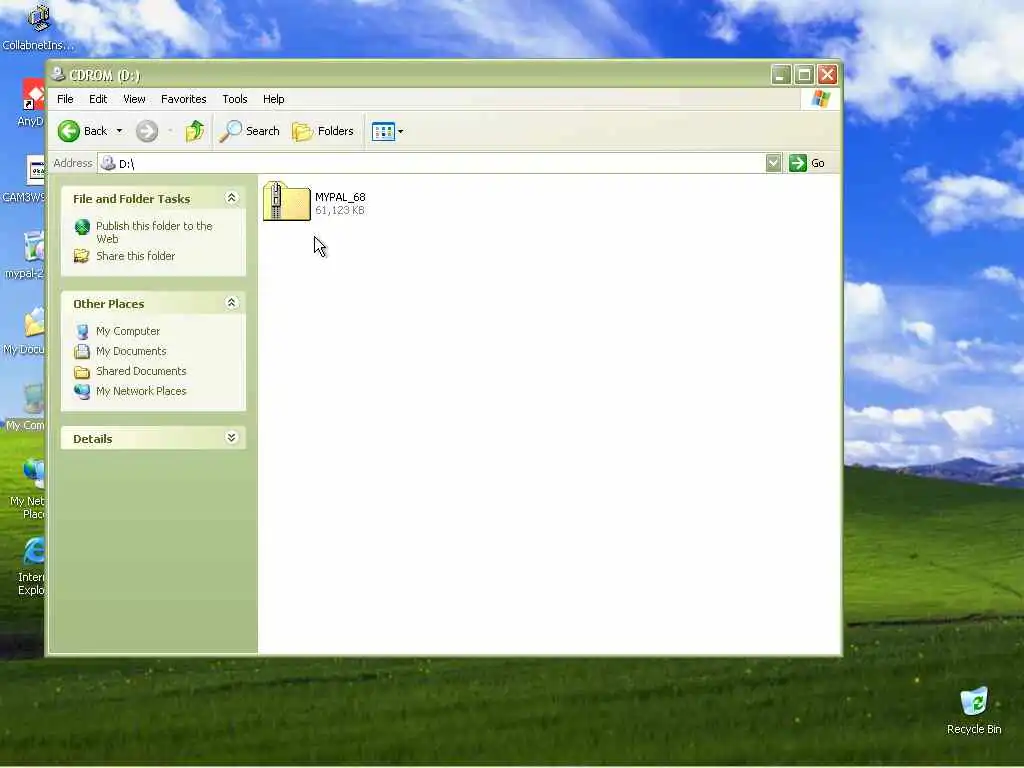Click the greyed Forward arrow button

tap(147, 131)
